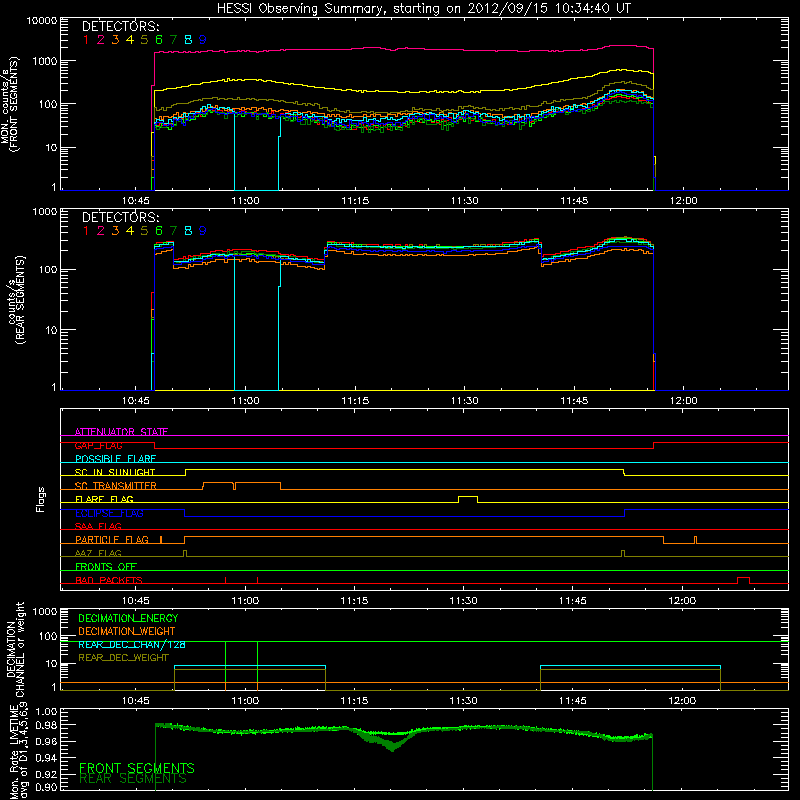Viewport: 800px width, 800px height.
Task: Click the GAP_FLAG label
Action: coord(98,445)
